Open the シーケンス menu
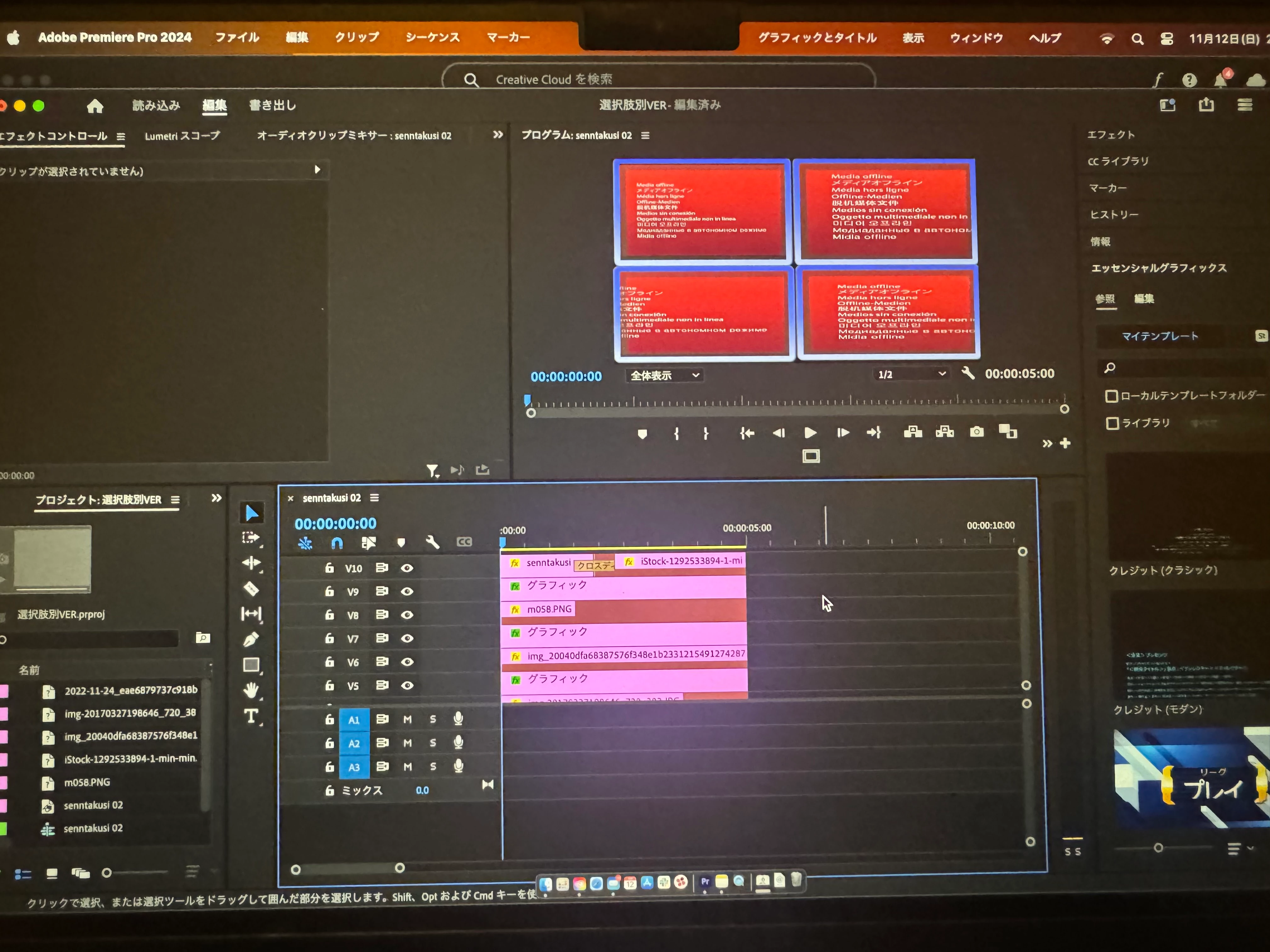 point(432,37)
